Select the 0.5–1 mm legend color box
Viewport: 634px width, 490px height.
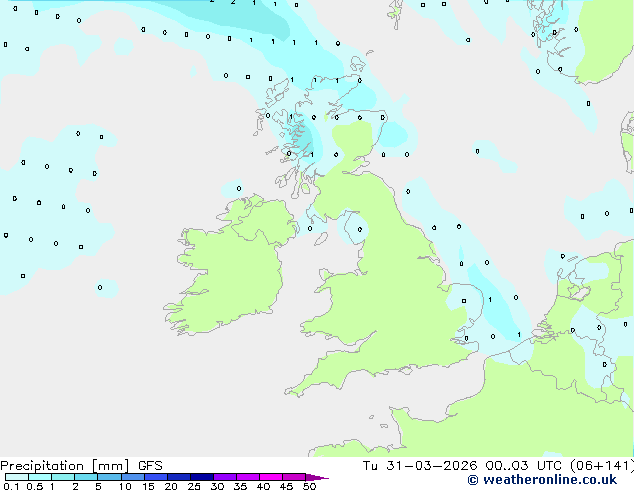[40, 477]
